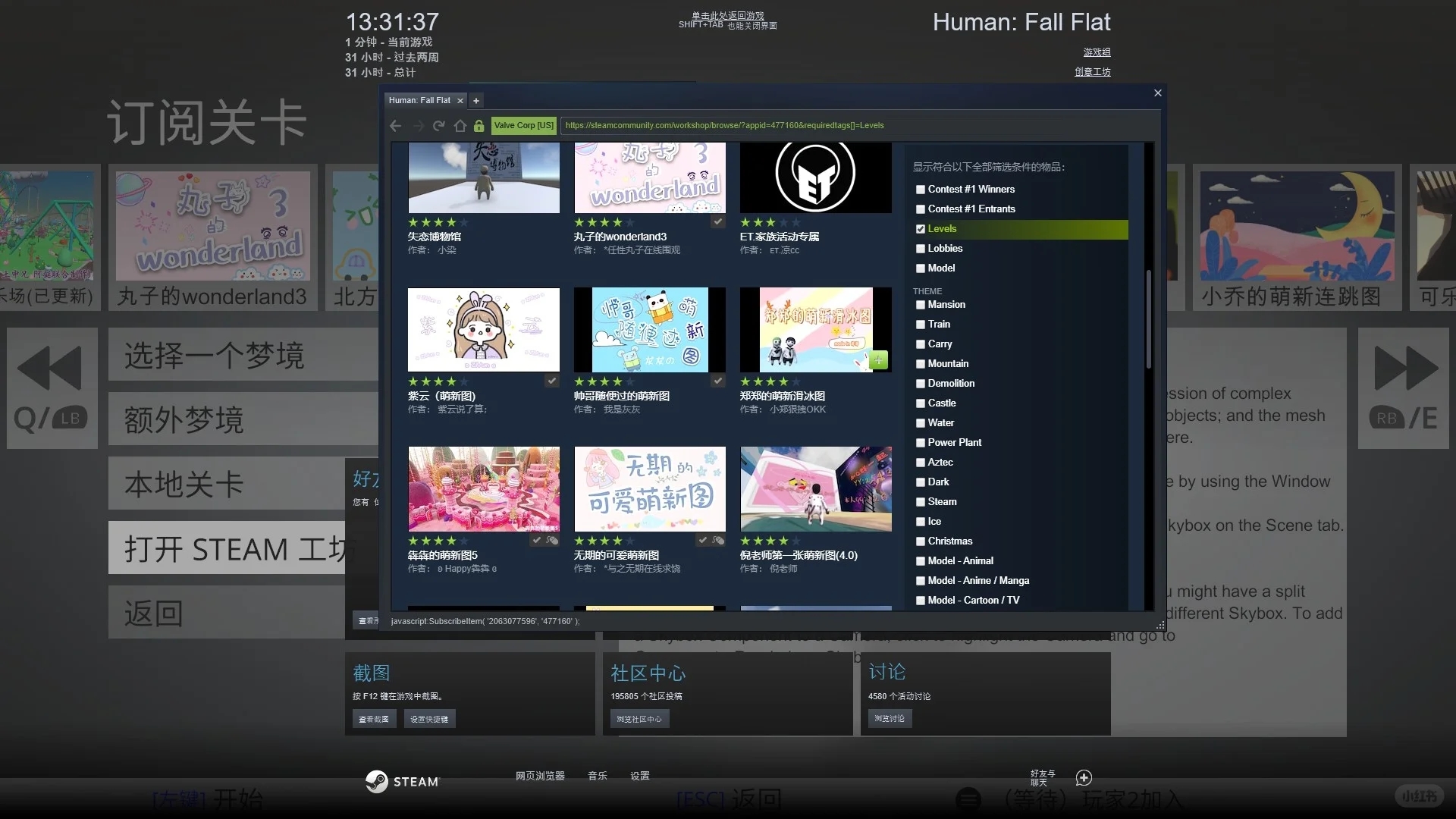Uncheck the Levels filter
This screenshot has height=819, width=1456.
(921, 229)
